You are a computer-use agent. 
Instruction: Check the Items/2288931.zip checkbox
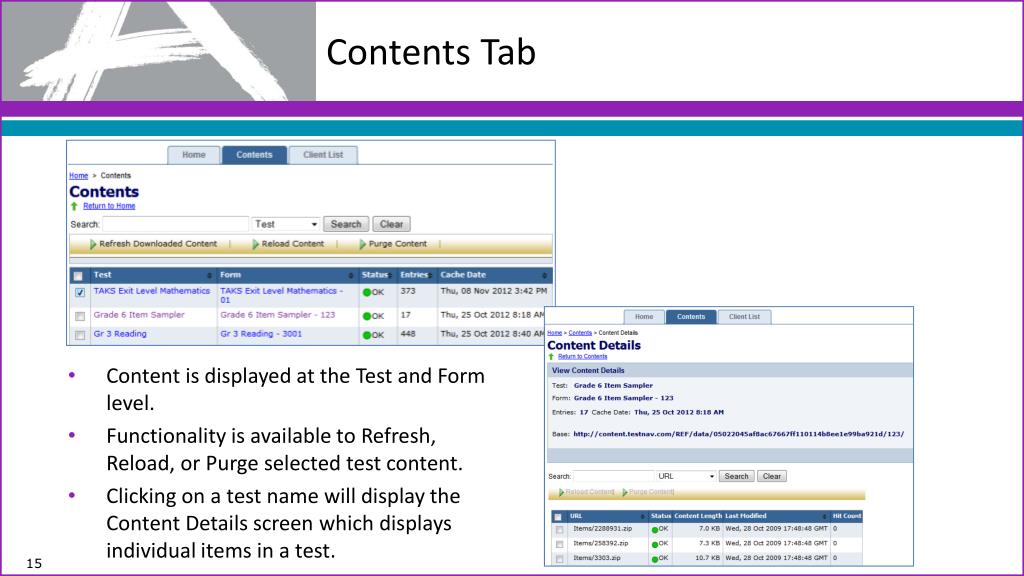point(560,530)
